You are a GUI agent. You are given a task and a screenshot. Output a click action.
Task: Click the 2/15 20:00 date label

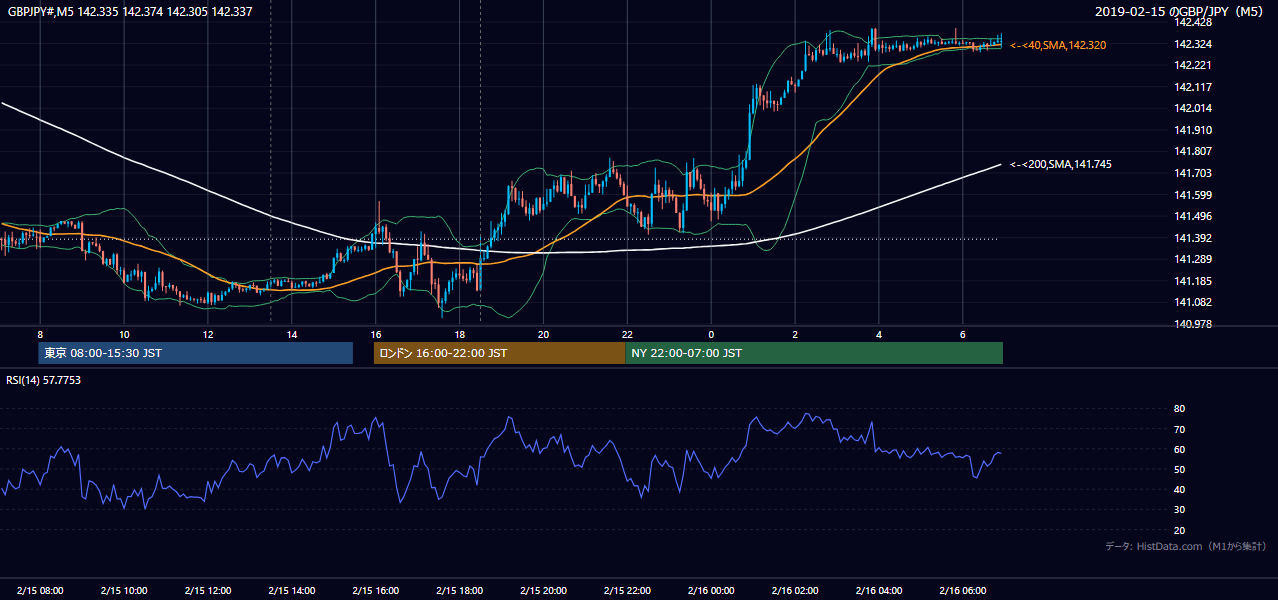pyautogui.click(x=543, y=590)
